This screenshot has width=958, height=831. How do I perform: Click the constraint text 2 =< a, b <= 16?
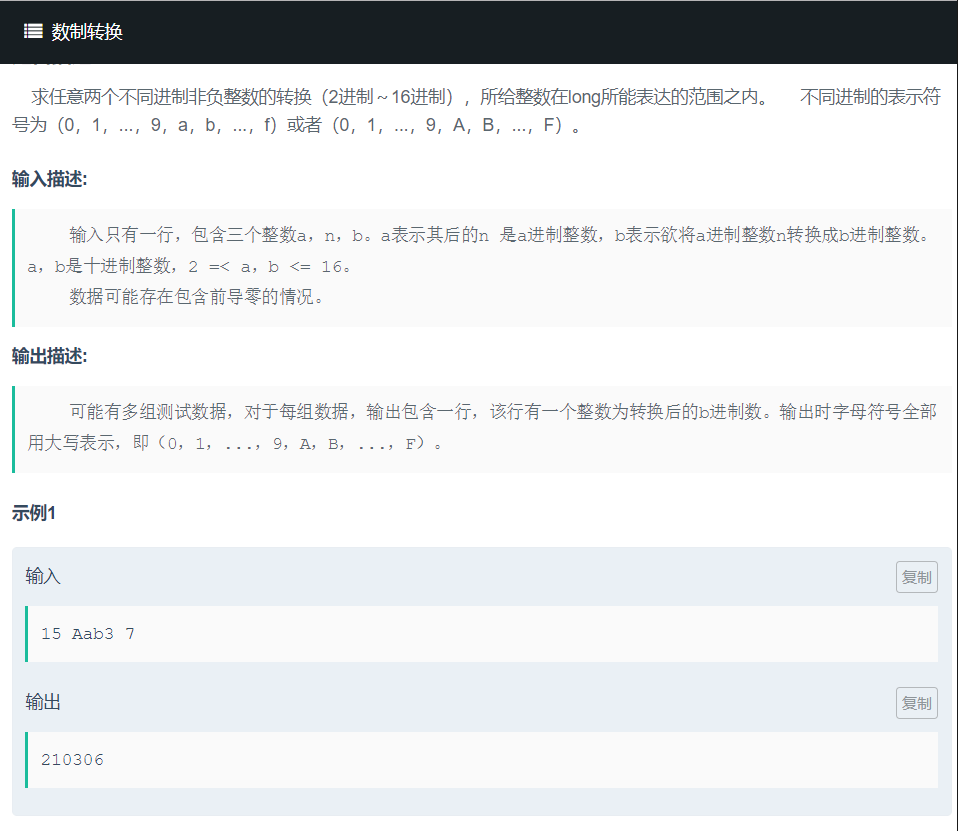point(268,266)
